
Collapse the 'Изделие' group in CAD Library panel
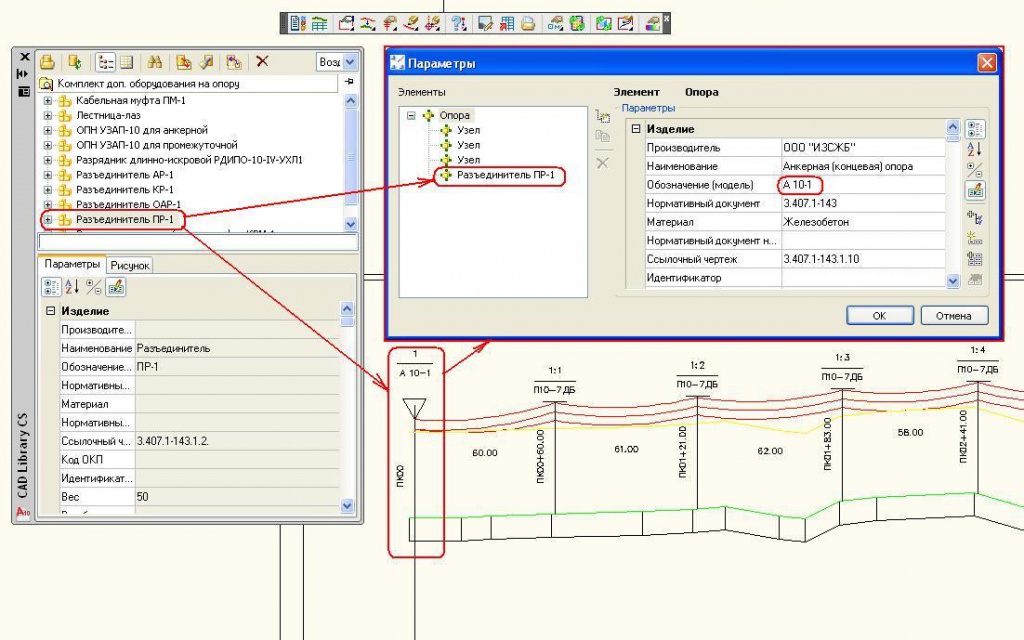pos(50,311)
